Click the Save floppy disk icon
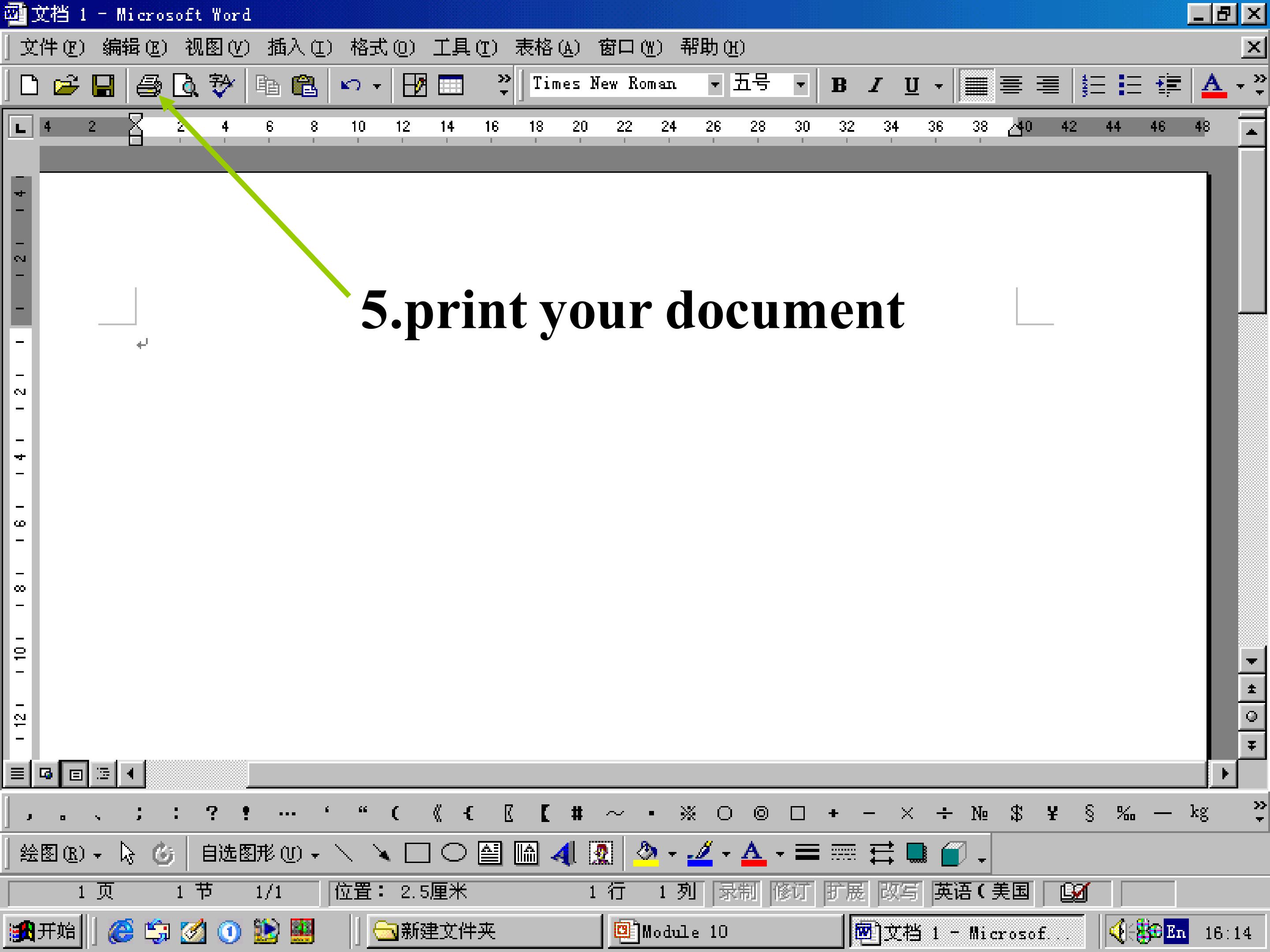 (x=103, y=86)
